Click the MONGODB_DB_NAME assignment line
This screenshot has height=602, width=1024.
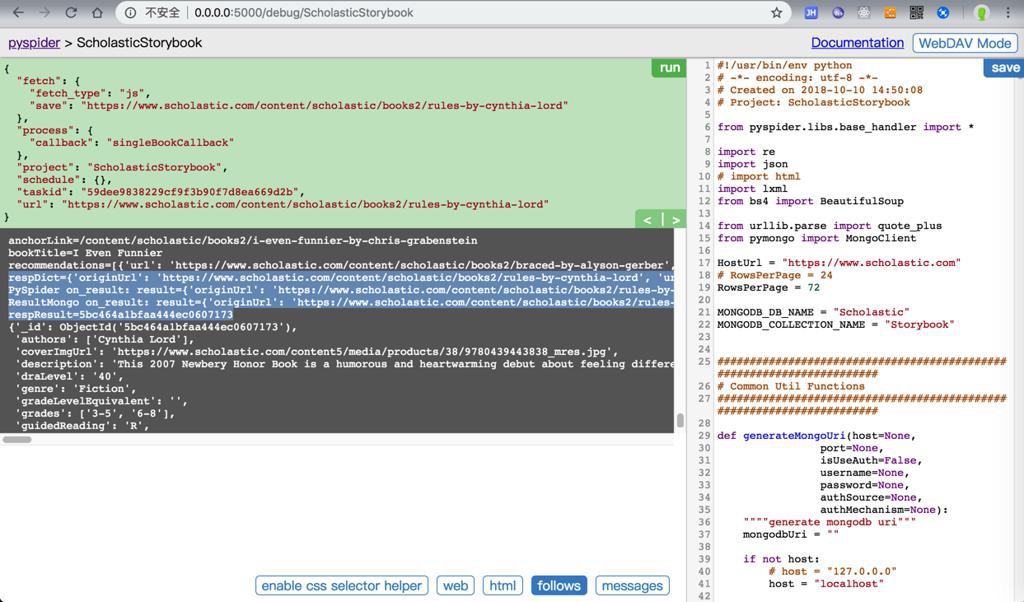click(814, 312)
